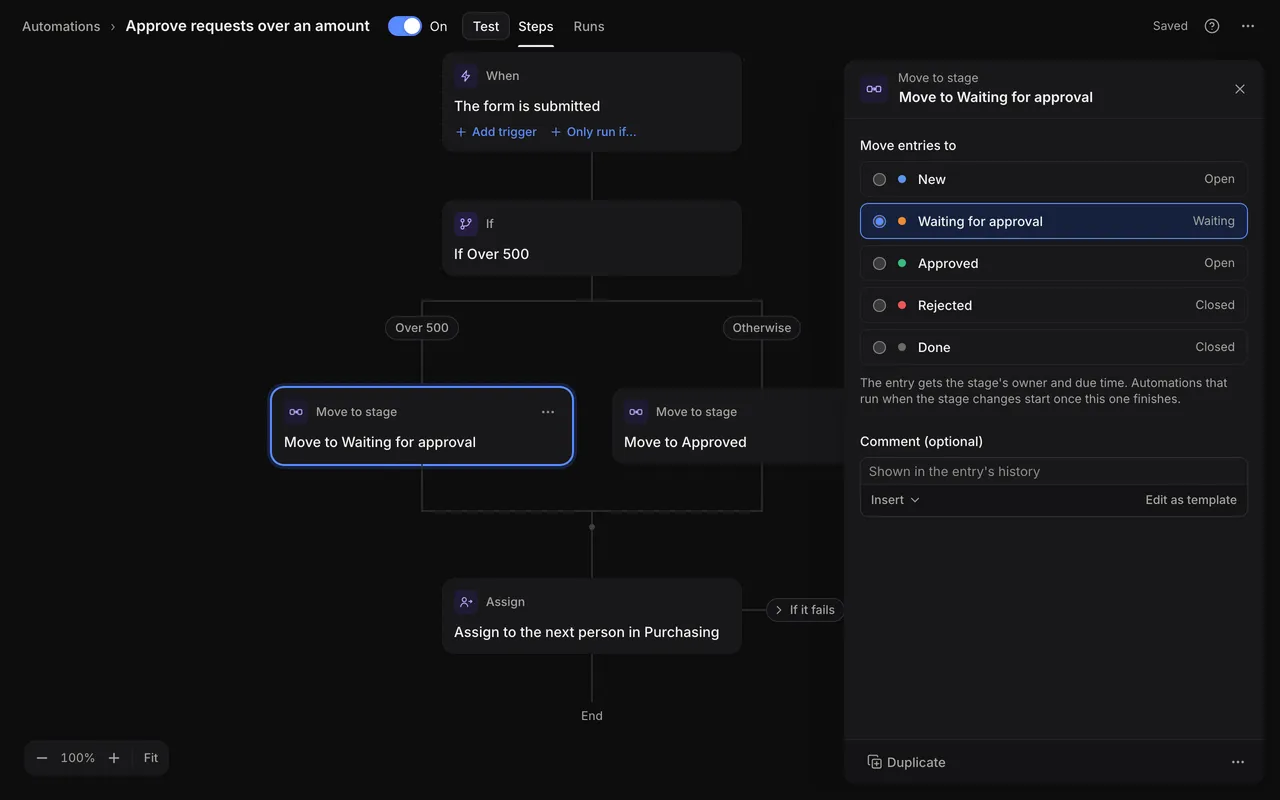1280x800 pixels.
Task: Open the help question mark icon
Action: pos(1212,26)
